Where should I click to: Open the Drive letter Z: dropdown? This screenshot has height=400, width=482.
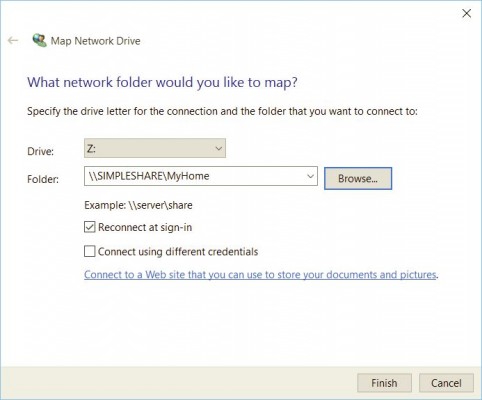155,148
